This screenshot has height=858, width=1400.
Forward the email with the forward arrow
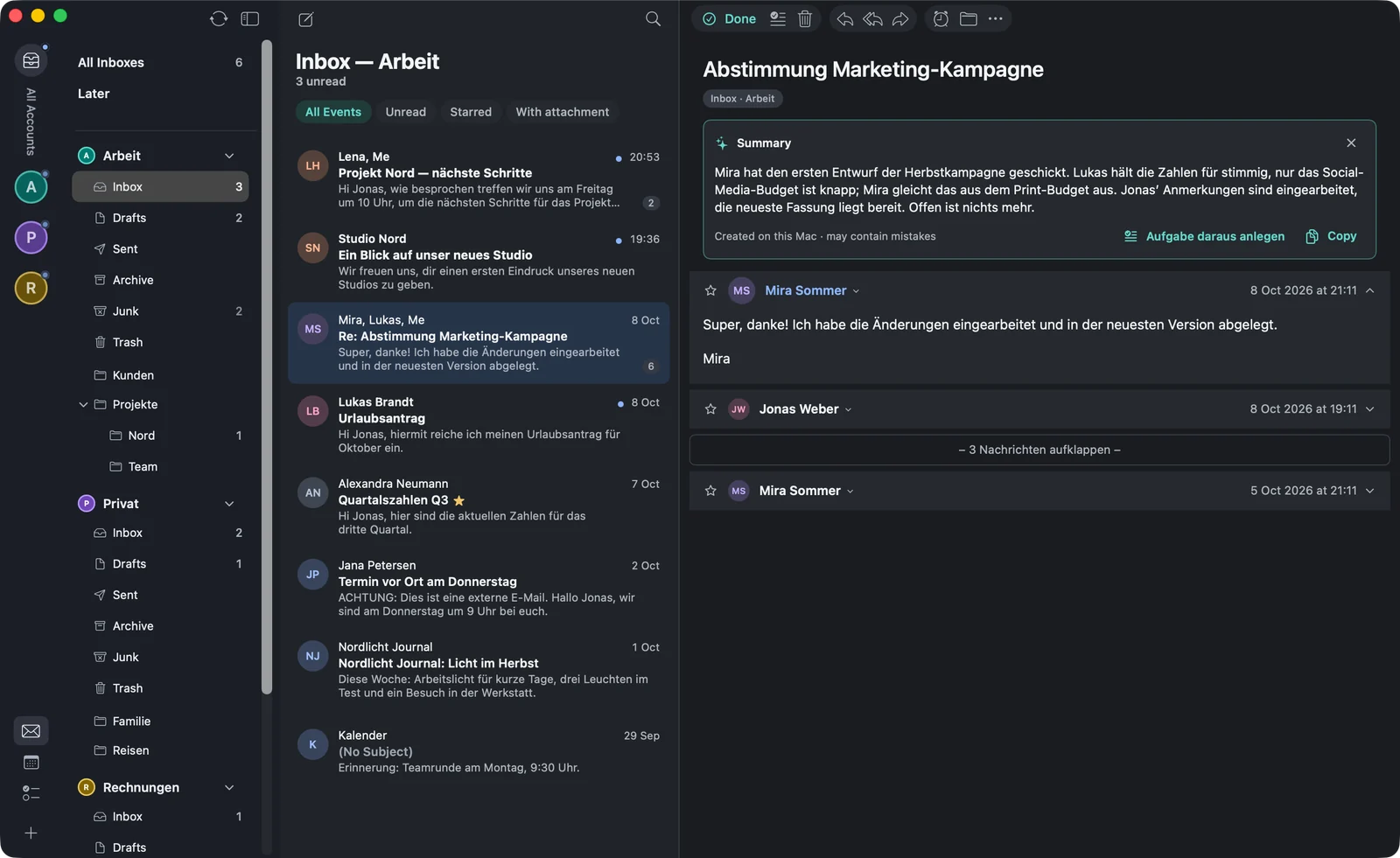(900, 19)
